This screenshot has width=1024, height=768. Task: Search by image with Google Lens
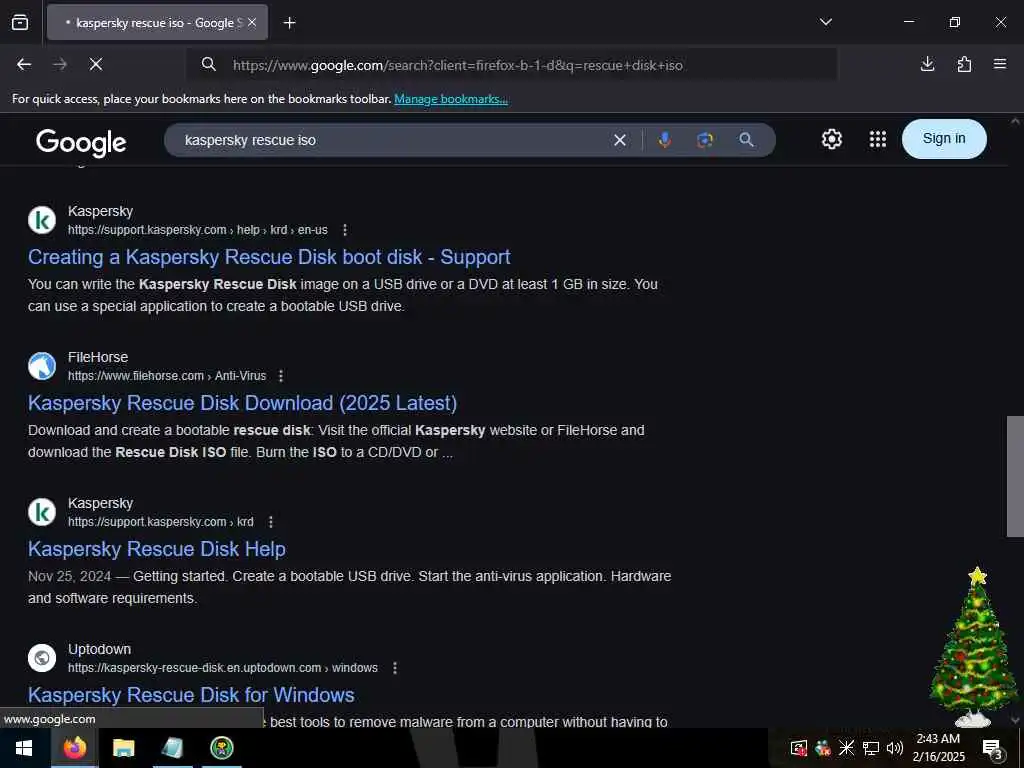[705, 140]
